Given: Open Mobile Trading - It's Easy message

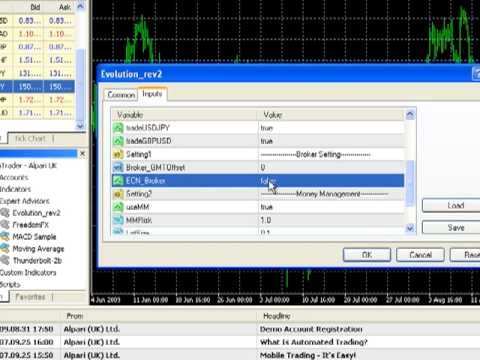Looking at the screenshot, I should tap(308, 355).
